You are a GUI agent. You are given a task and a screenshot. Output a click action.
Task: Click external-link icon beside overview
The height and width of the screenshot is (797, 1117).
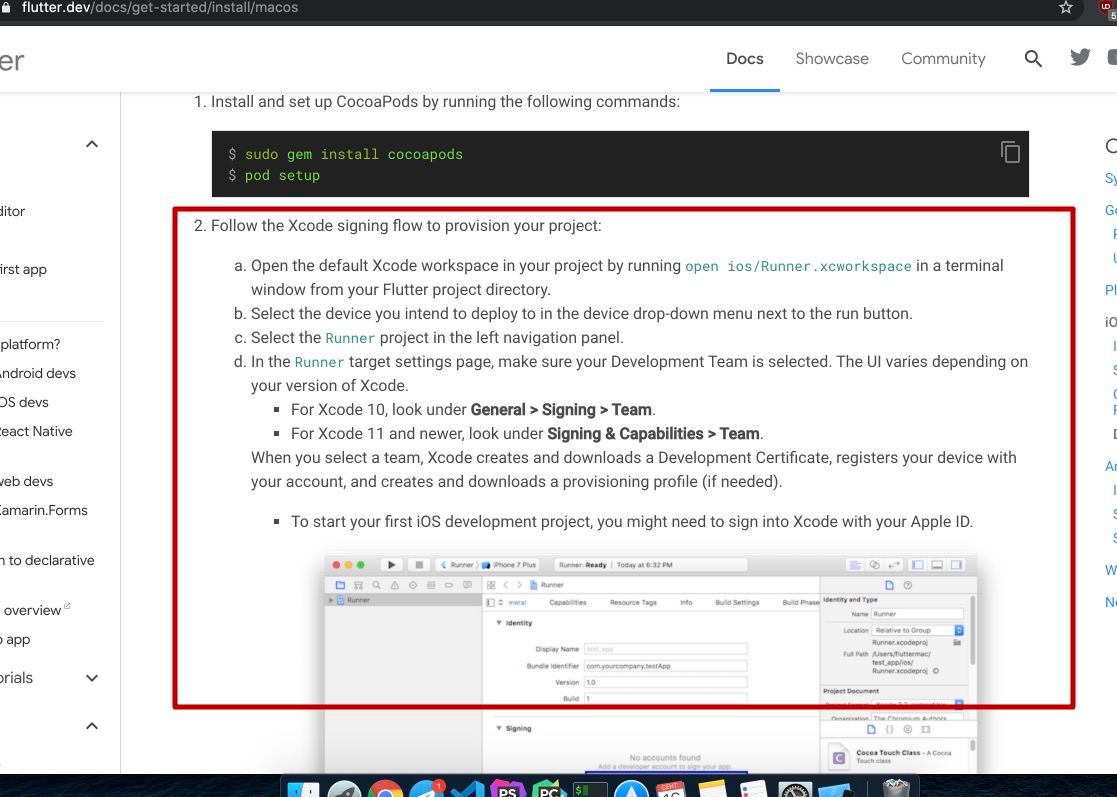coord(67,606)
